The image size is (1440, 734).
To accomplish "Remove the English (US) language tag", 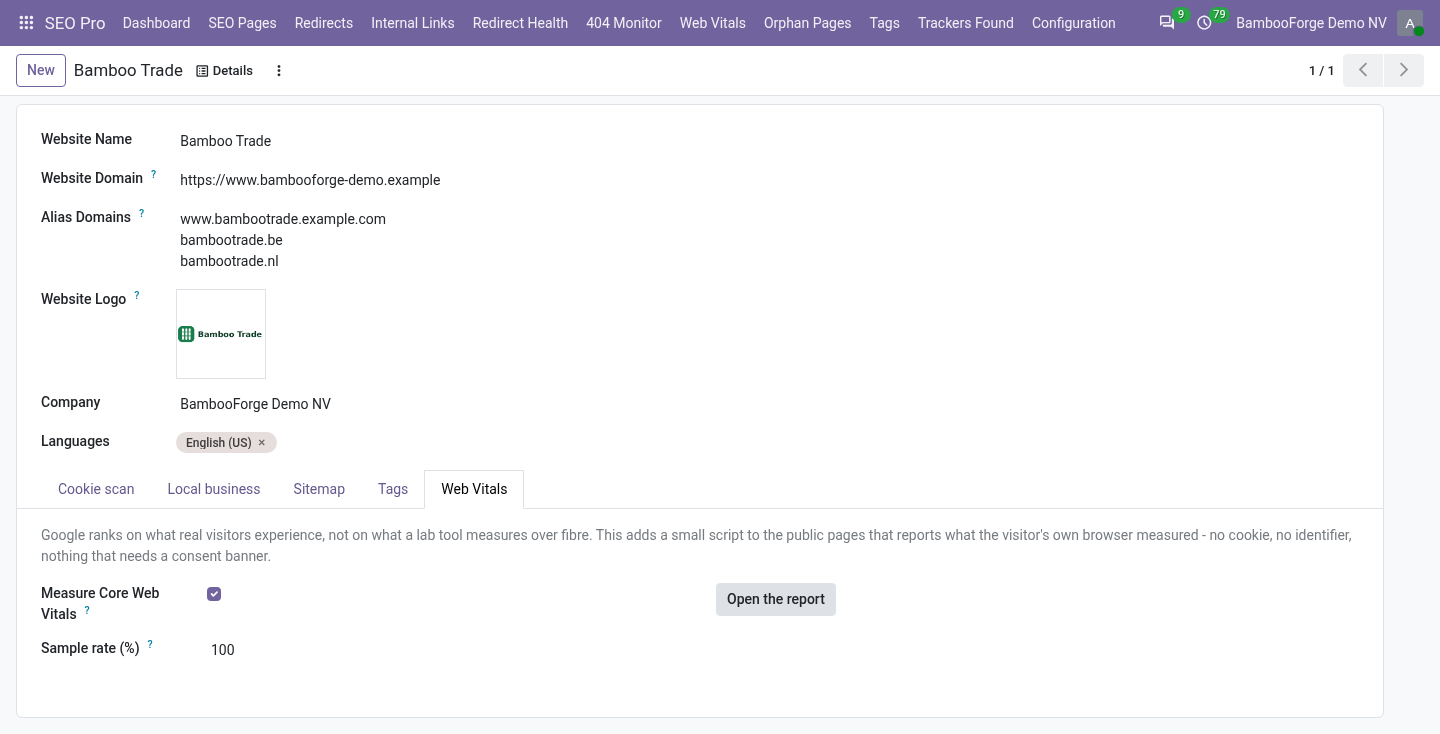I will 262,442.
